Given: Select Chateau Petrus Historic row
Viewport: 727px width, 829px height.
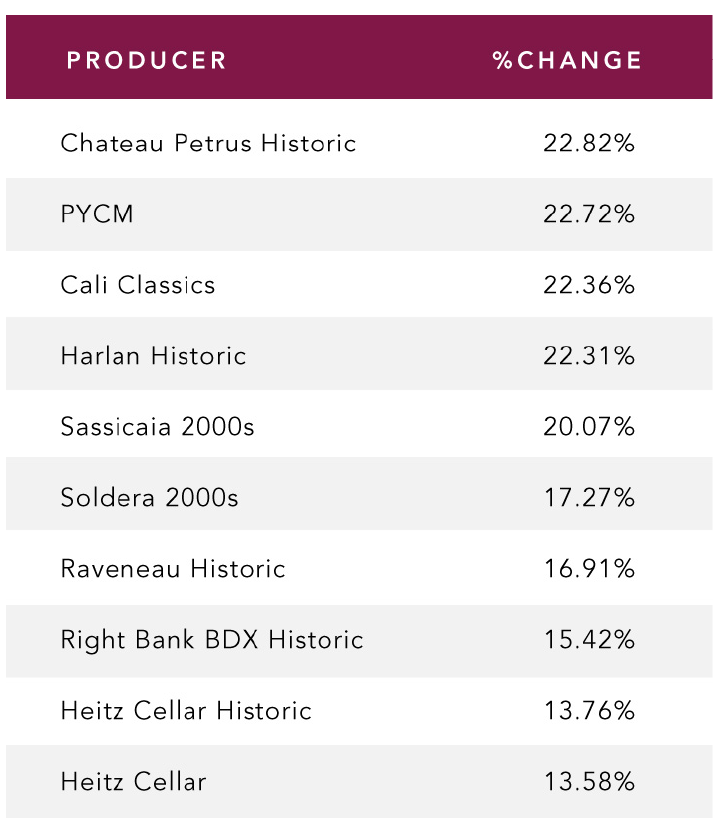Looking at the screenshot, I should point(359,143).
